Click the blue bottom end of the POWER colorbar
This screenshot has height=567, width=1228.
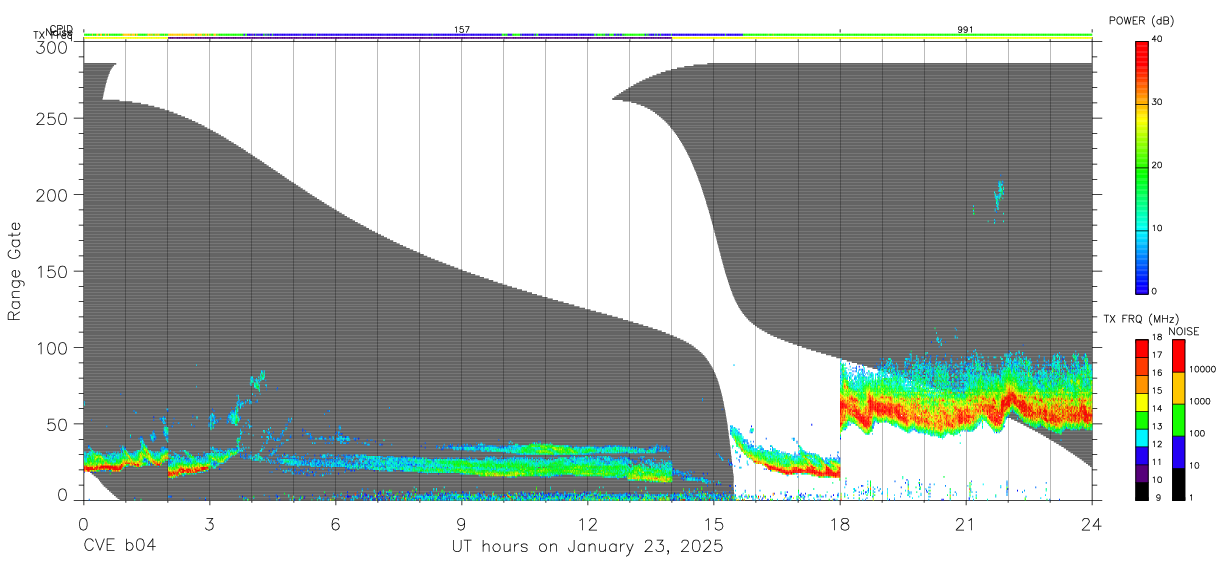point(1142,285)
